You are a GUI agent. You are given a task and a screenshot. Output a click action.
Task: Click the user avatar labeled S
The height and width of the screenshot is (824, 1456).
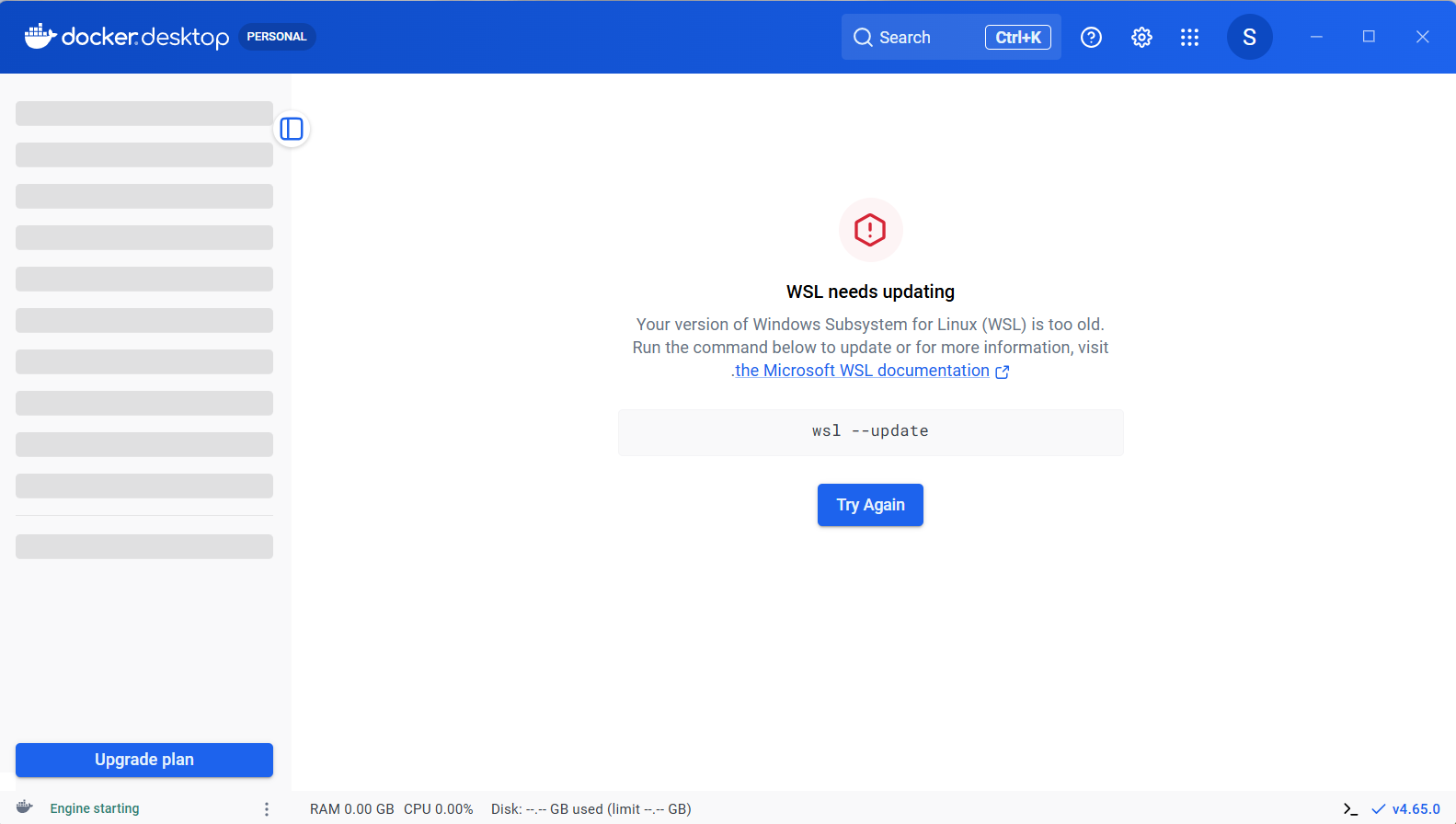(x=1249, y=38)
